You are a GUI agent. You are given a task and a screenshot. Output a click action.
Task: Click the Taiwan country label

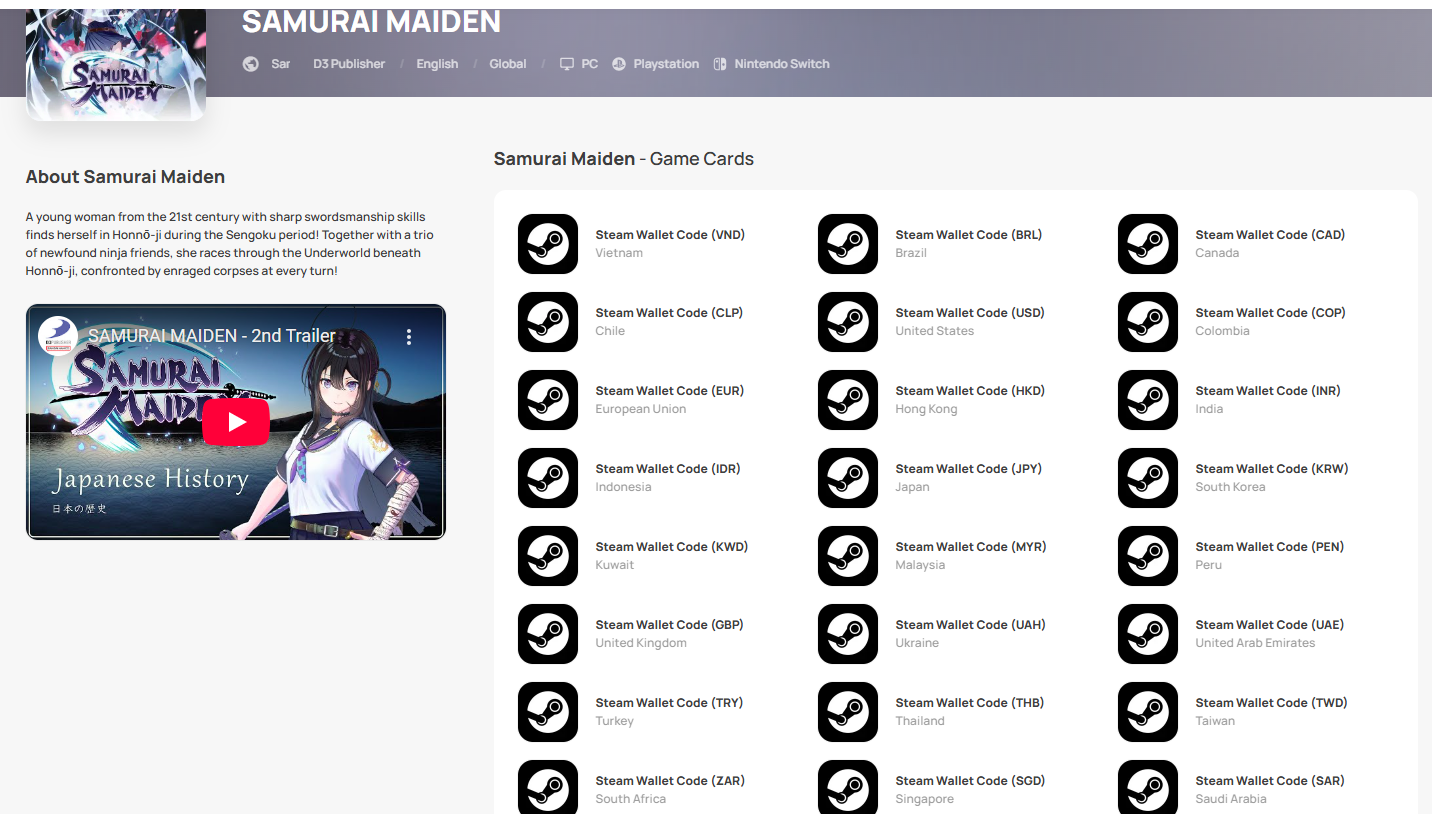click(1215, 721)
